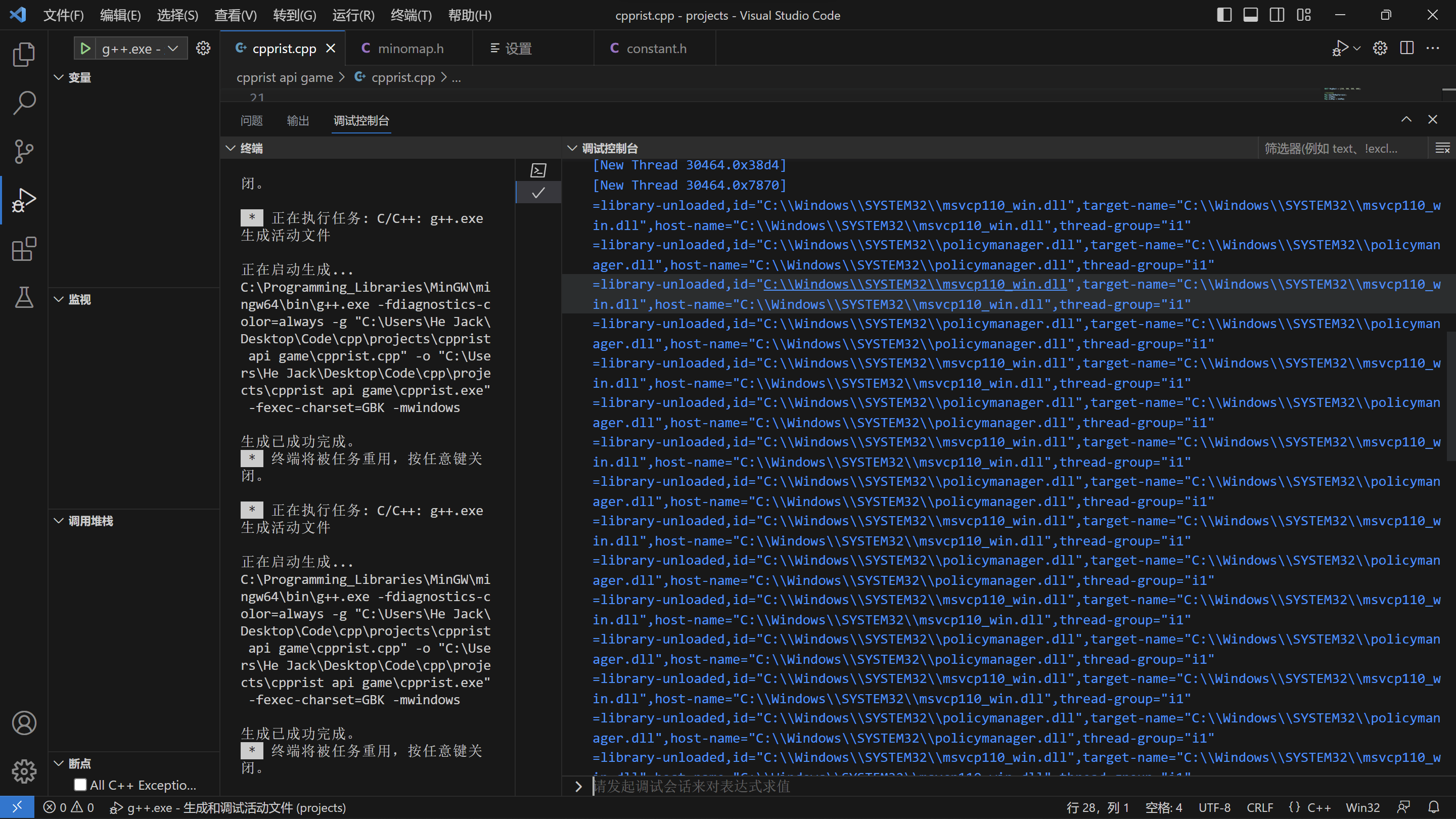This screenshot has height=819, width=1456.
Task: Open the Explorer view in activity bar
Action: (x=24, y=54)
